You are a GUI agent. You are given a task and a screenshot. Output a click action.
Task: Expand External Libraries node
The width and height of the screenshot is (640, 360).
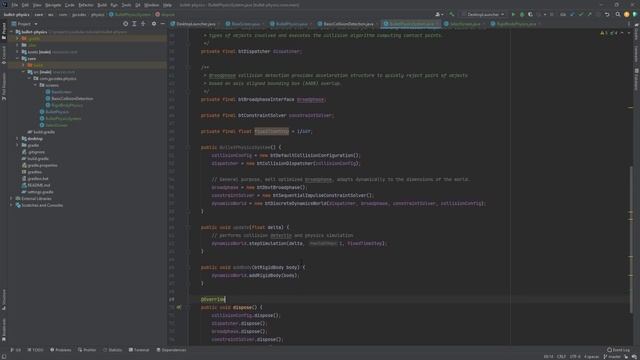pyautogui.click(x=11, y=199)
